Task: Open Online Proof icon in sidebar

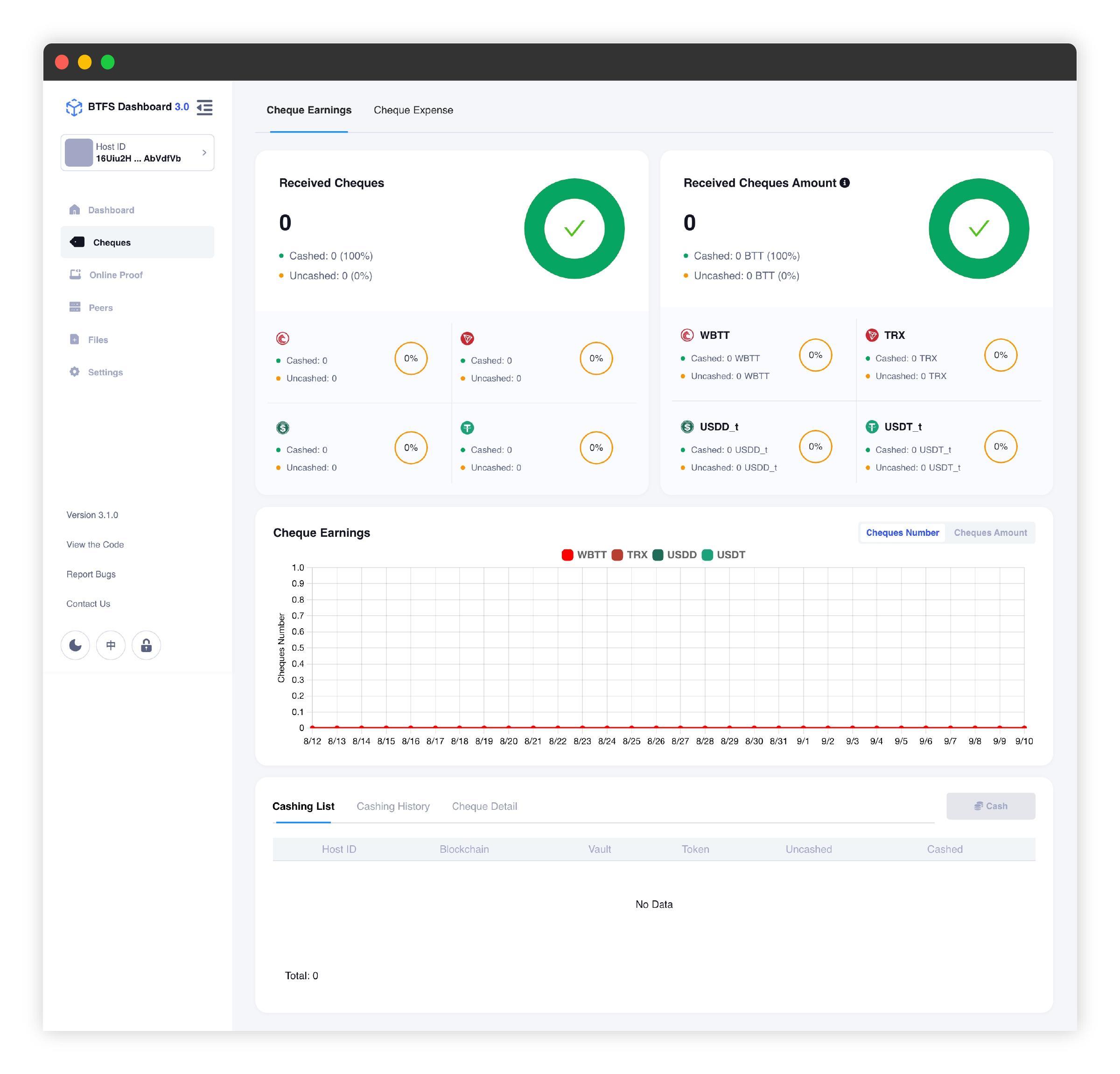Action: pyautogui.click(x=76, y=274)
